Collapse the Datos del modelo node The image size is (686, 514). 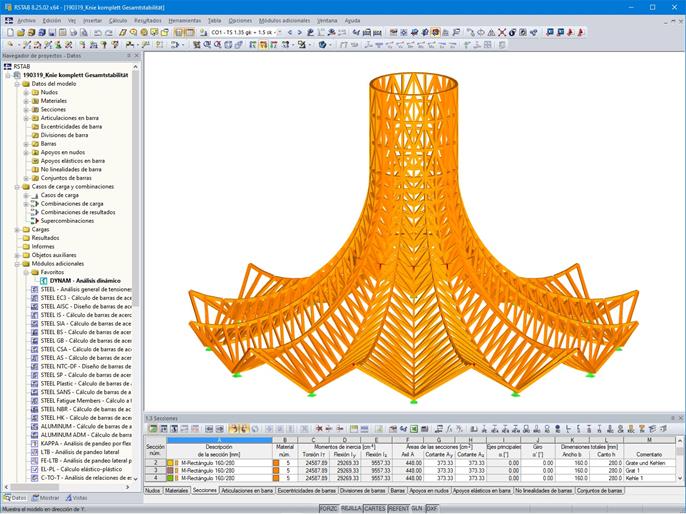pos(17,84)
